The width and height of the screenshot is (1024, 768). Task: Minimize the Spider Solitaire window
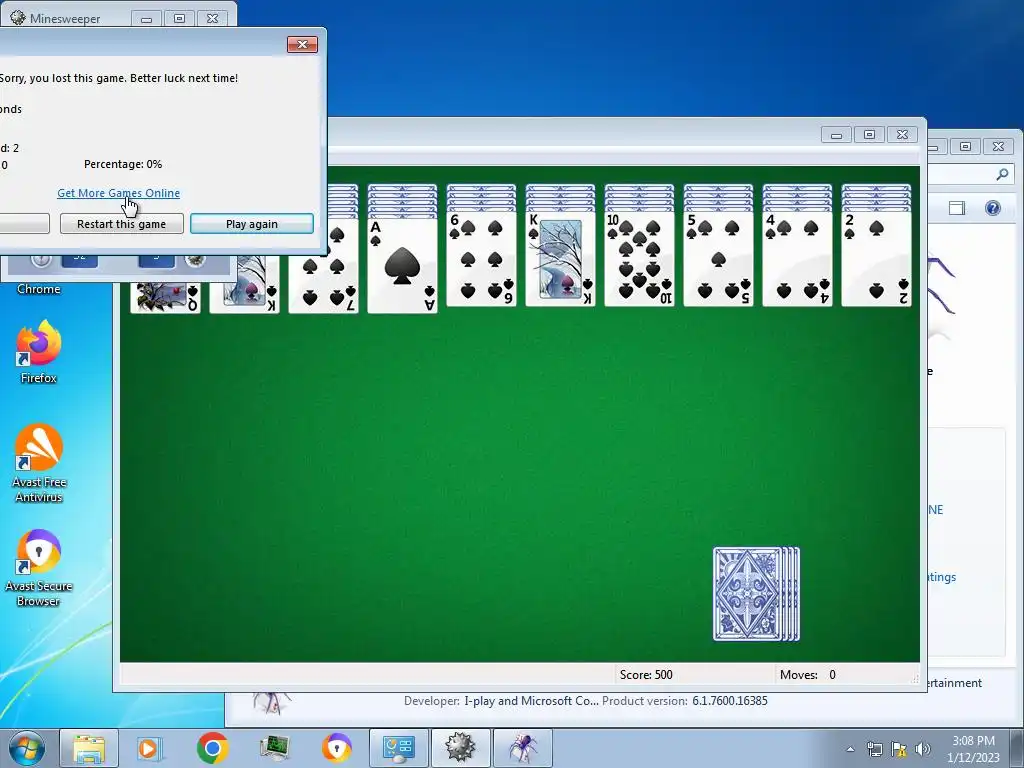[837, 135]
